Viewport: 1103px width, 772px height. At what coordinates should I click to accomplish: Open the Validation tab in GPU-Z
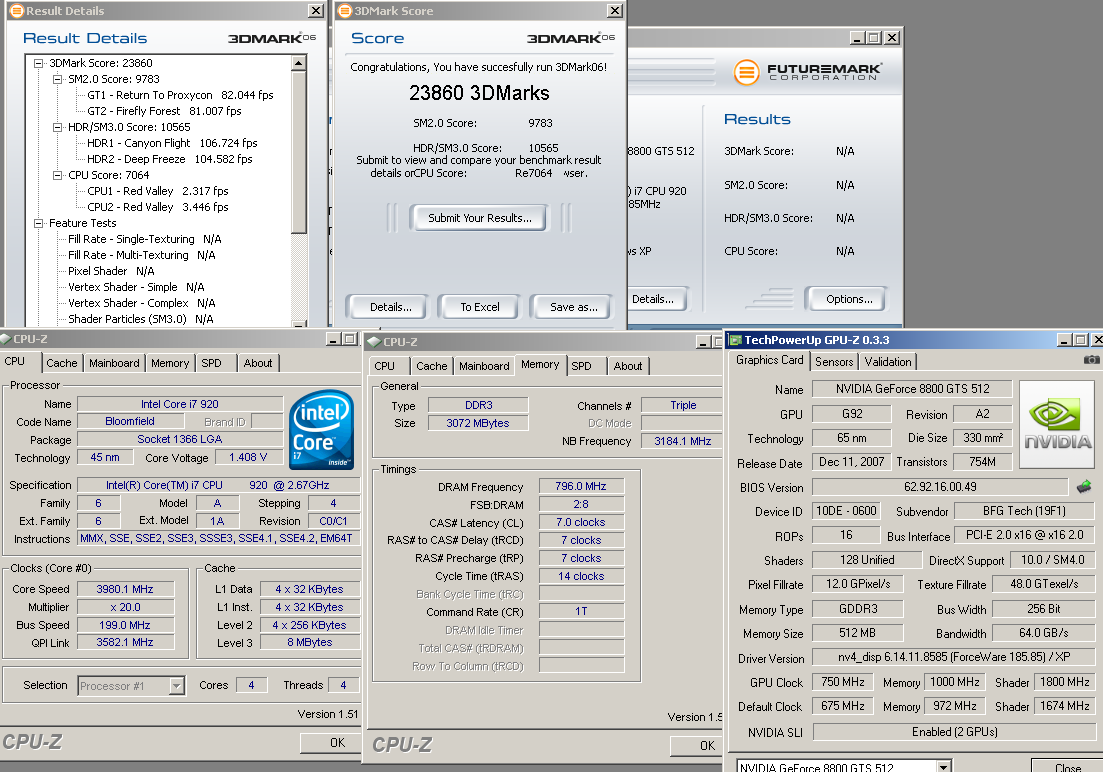[x=888, y=362]
